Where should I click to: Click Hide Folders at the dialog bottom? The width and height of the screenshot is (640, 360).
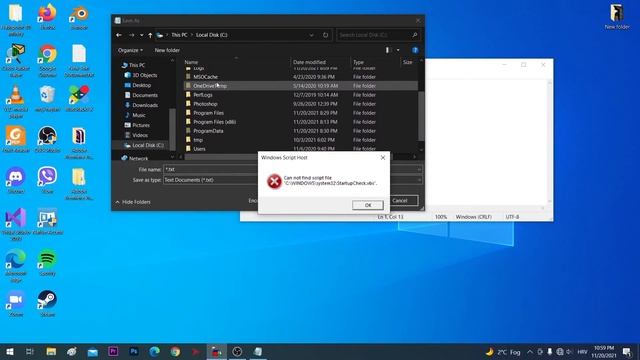coord(133,202)
